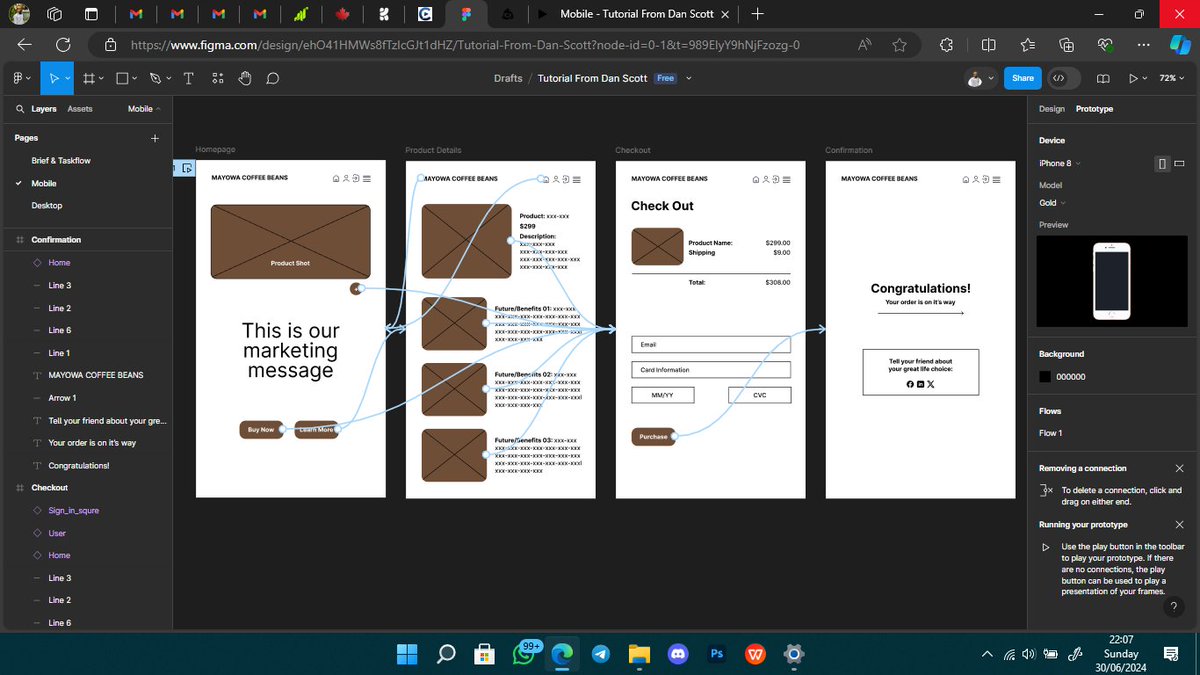
Task: Switch to the Design tab
Action: point(1051,109)
